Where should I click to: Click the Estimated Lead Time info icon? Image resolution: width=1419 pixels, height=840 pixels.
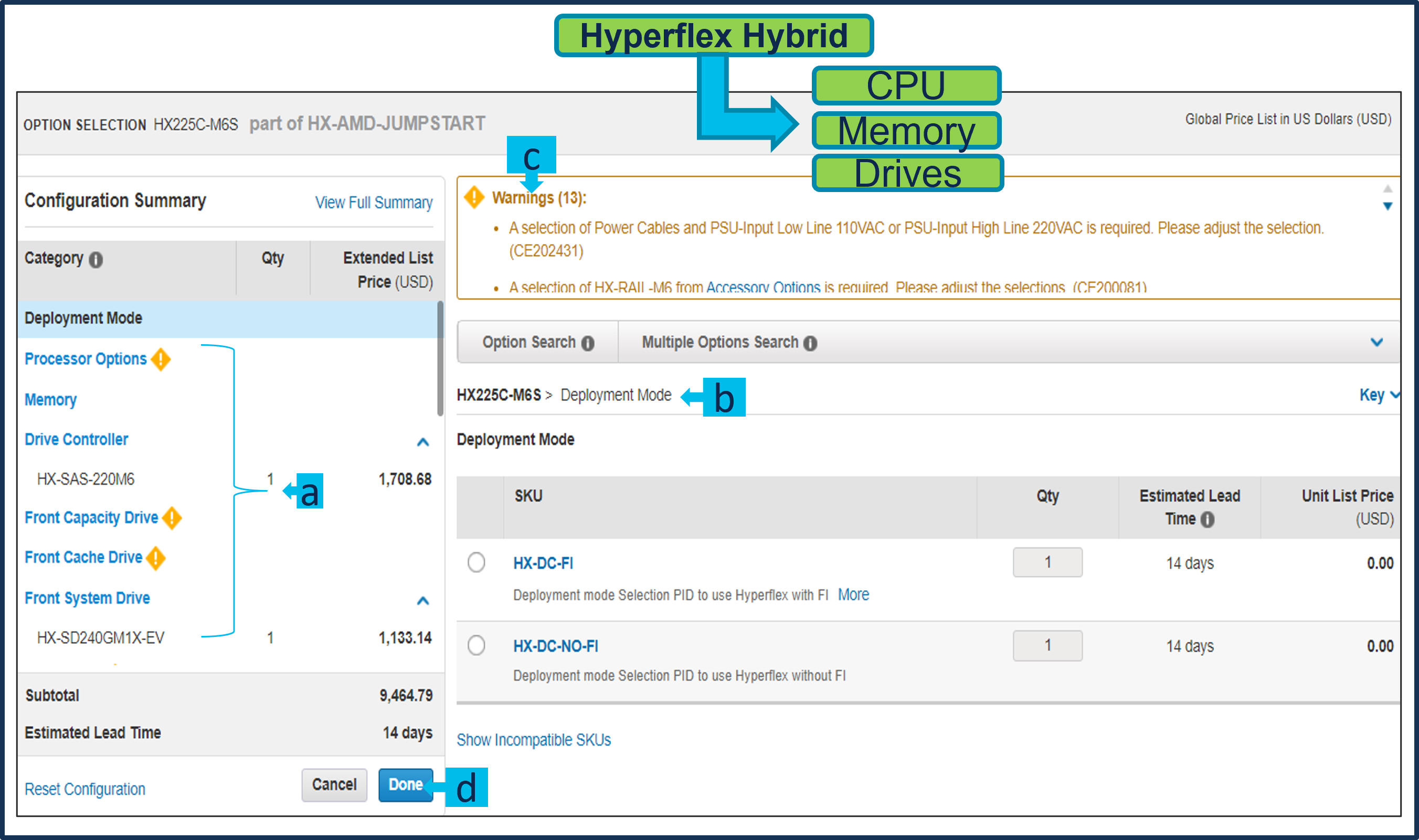pos(1208,519)
